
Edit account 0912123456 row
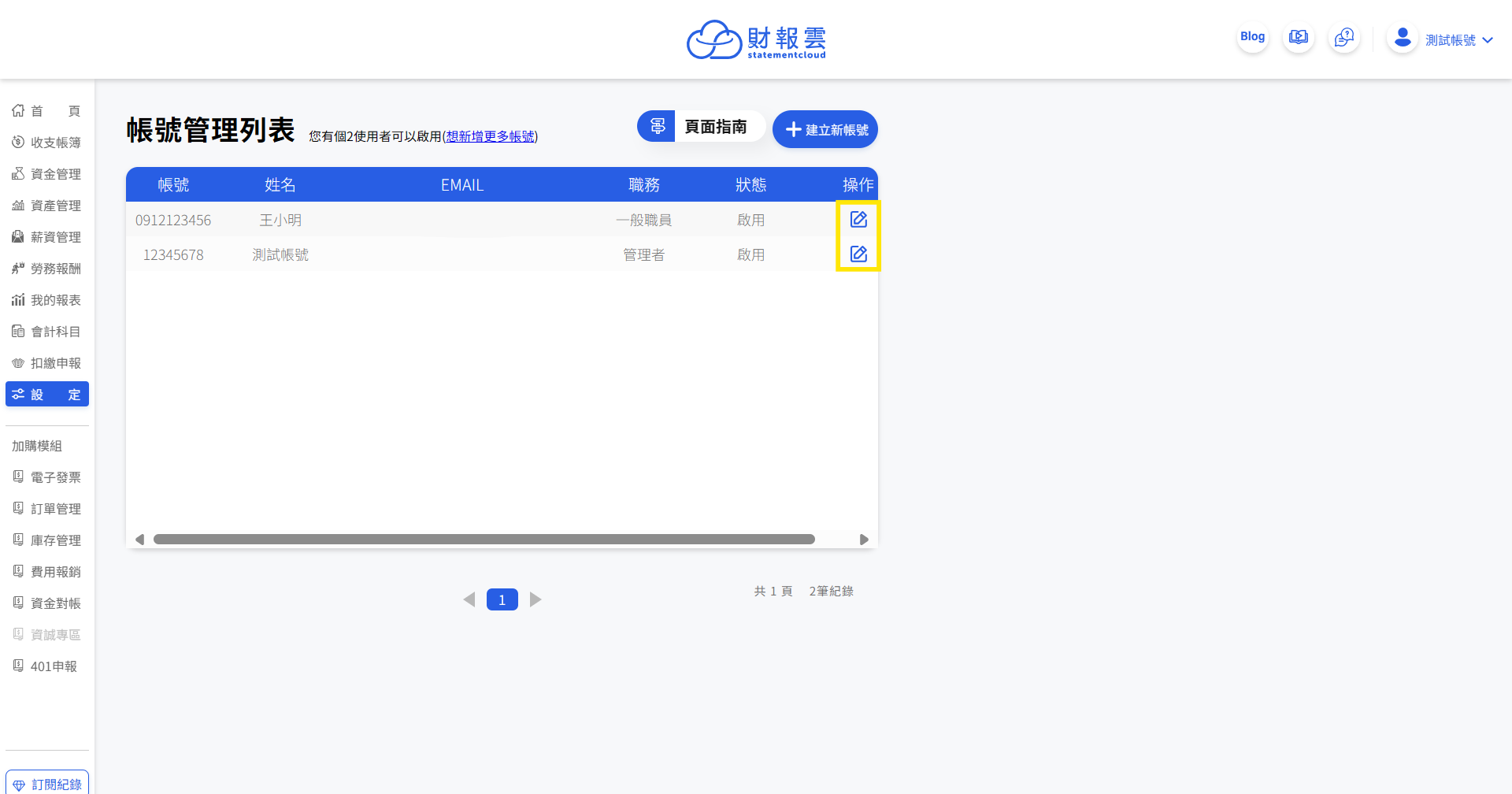858,219
